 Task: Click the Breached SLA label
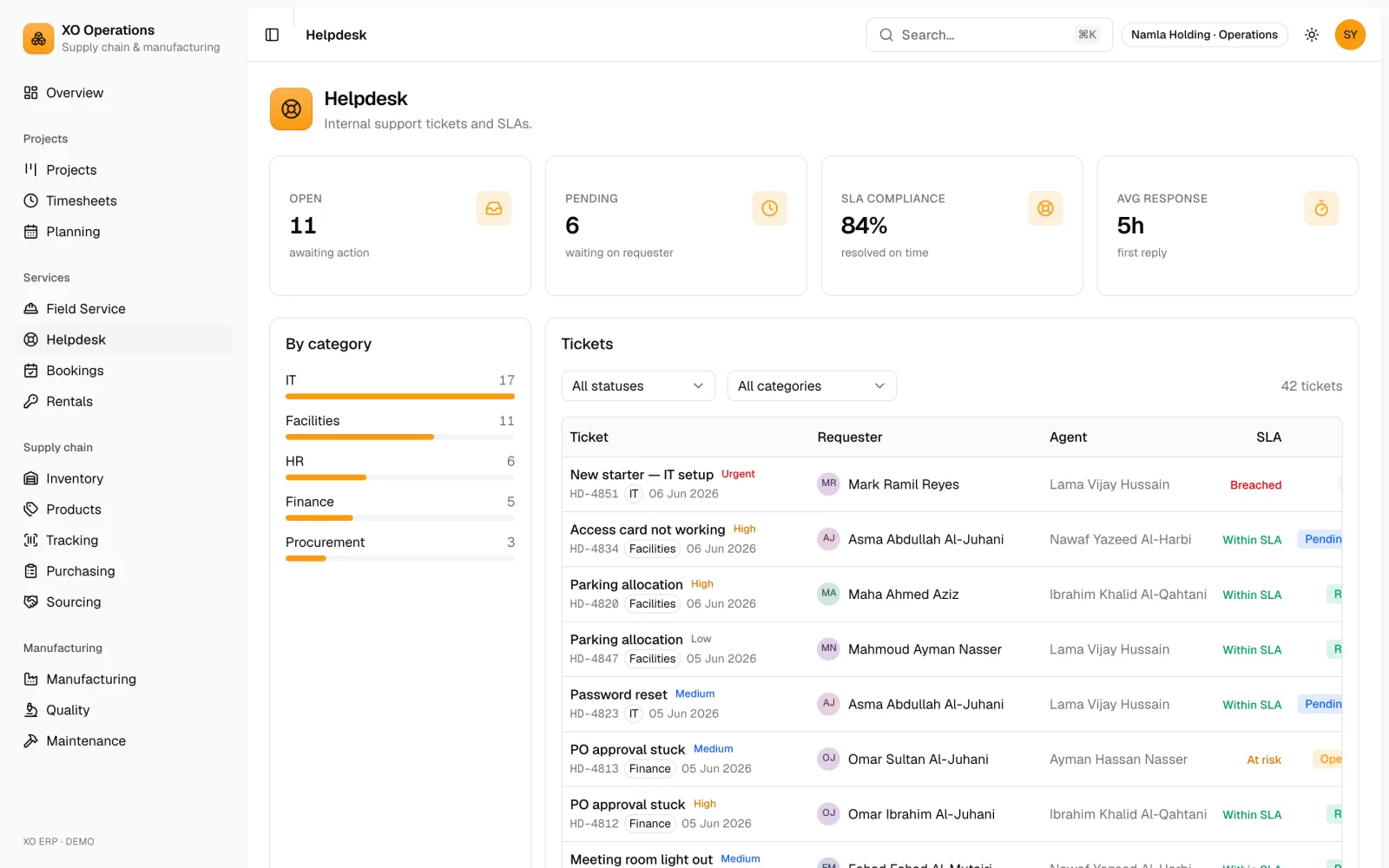coord(1255,485)
